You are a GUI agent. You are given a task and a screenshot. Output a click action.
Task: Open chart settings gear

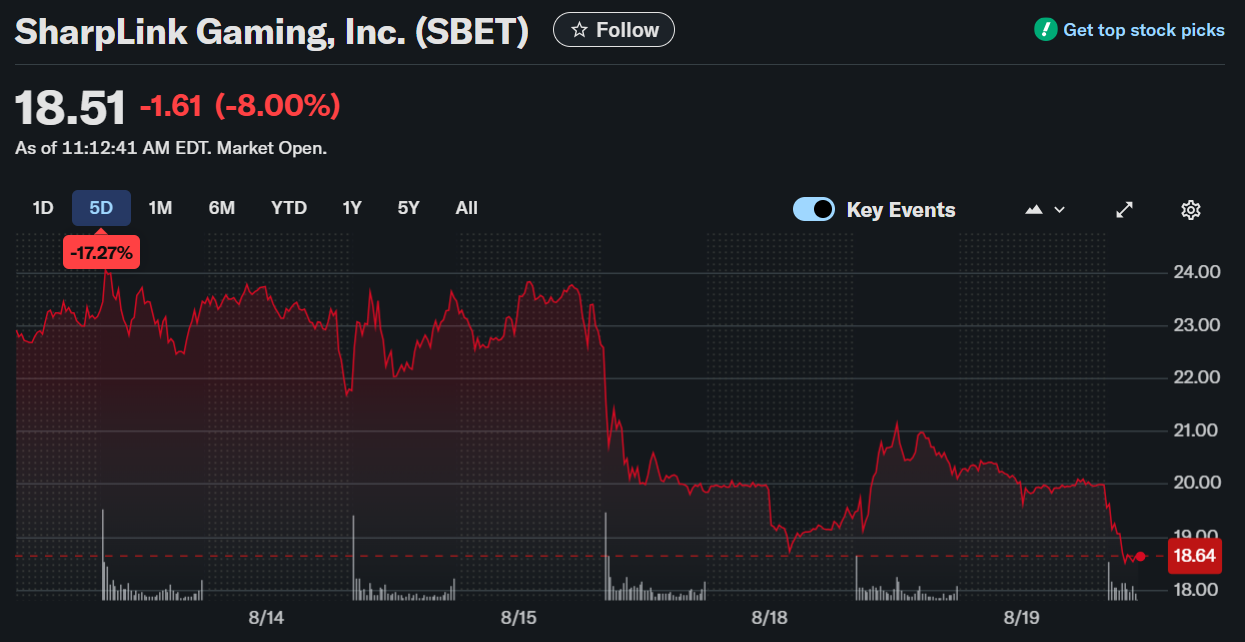point(1190,210)
